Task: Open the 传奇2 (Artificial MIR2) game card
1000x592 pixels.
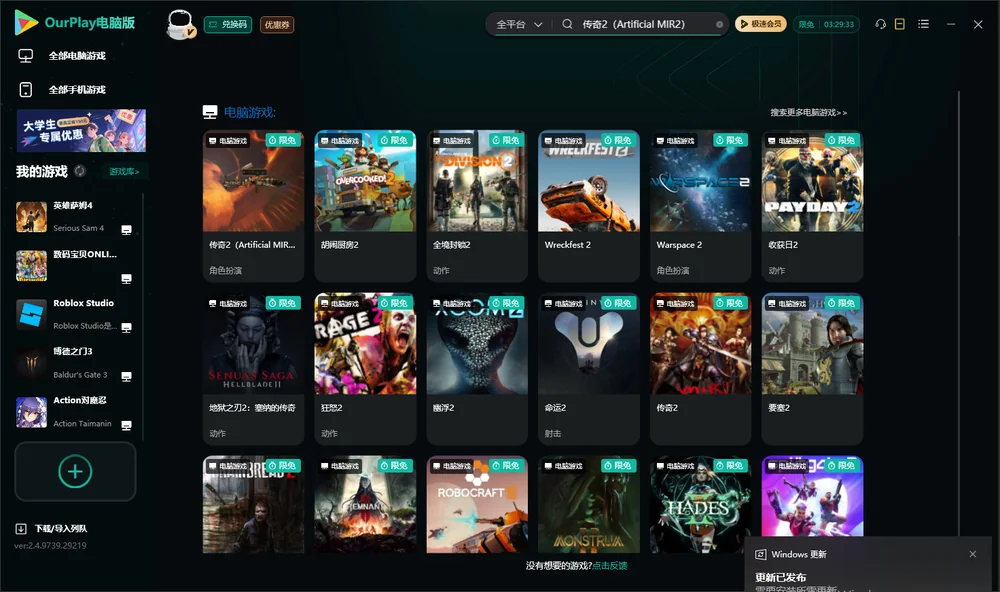Action: point(253,205)
